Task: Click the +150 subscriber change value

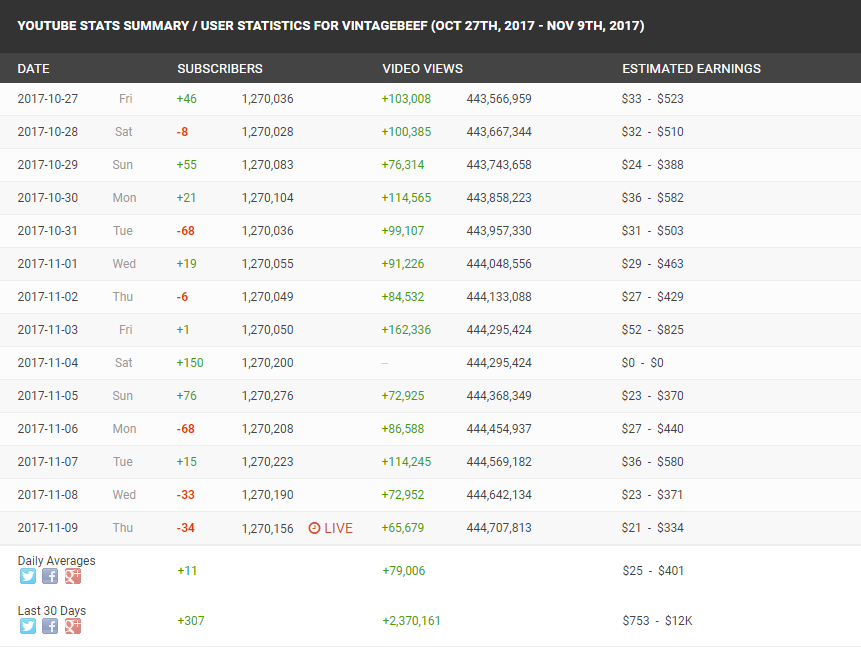Action: [x=190, y=363]
